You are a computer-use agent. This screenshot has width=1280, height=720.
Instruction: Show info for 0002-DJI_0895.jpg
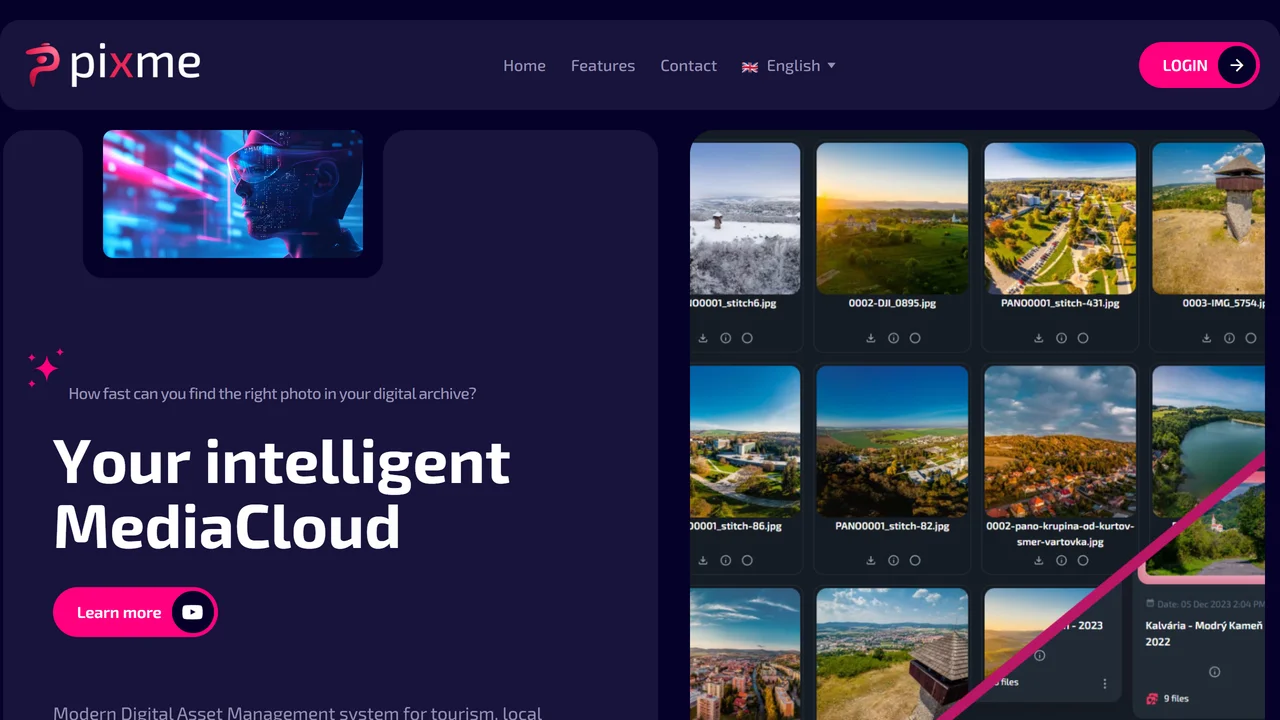click(x=893, y=338)
